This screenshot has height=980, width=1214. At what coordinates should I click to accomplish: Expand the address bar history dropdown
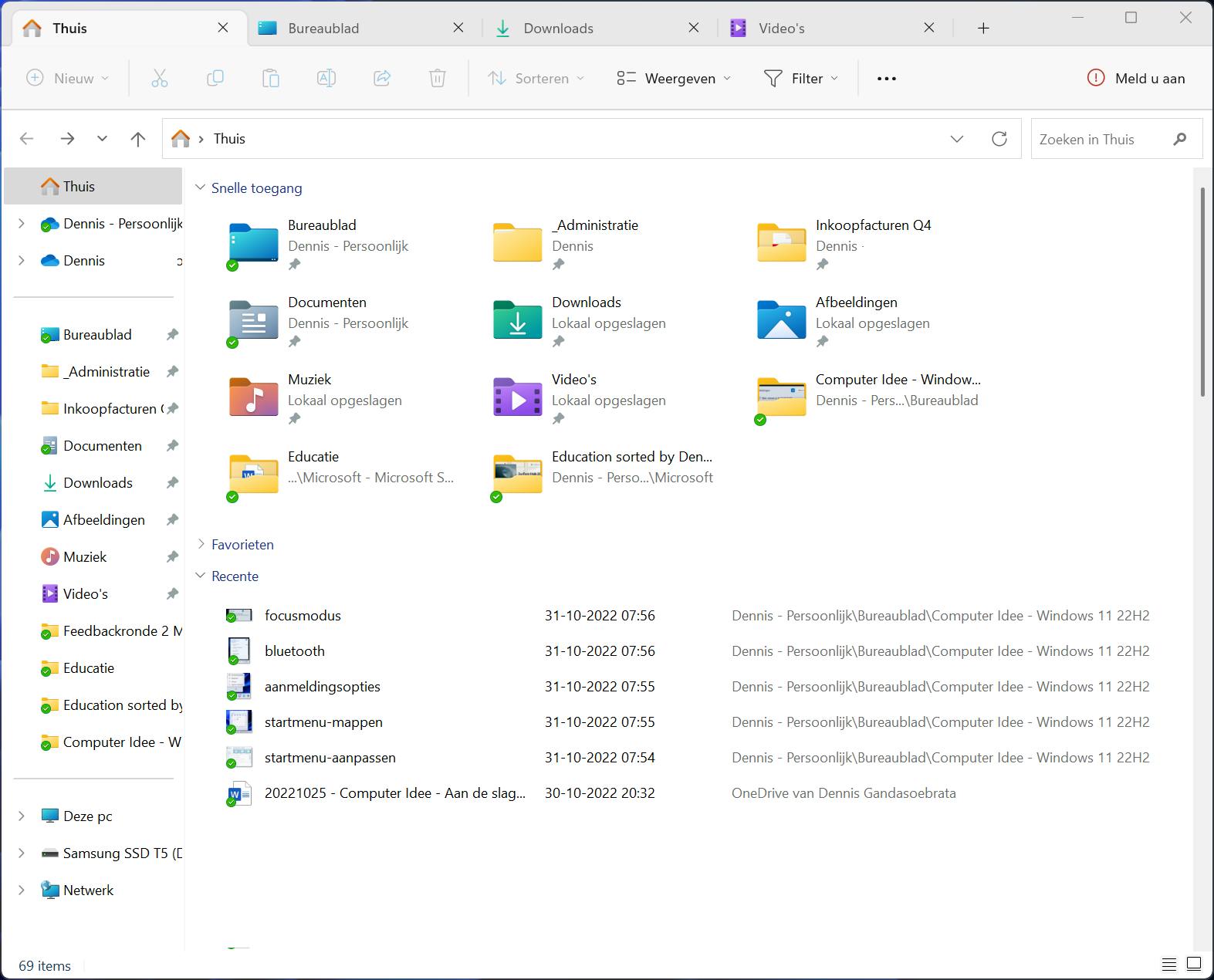(957, 139)
